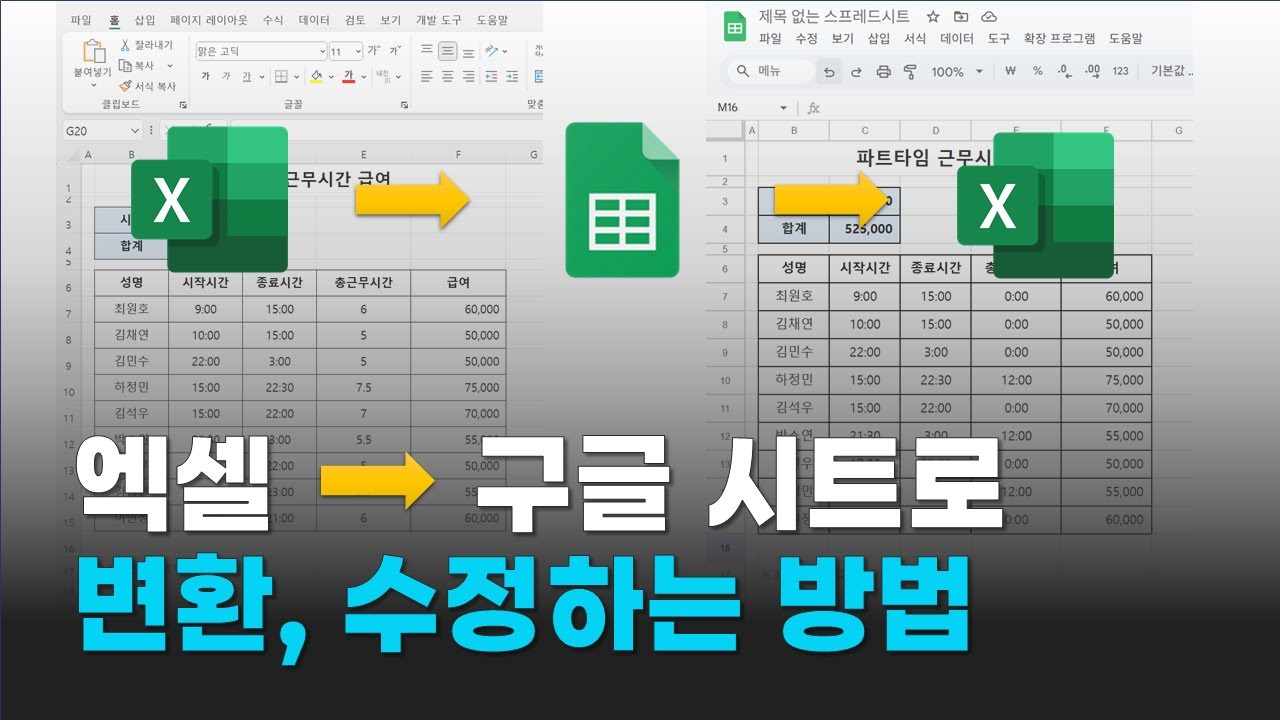Viewport: 1280px width, 720px height.
Task: Toggle the highlighted middle vertical align button
Action: point(447,50)
